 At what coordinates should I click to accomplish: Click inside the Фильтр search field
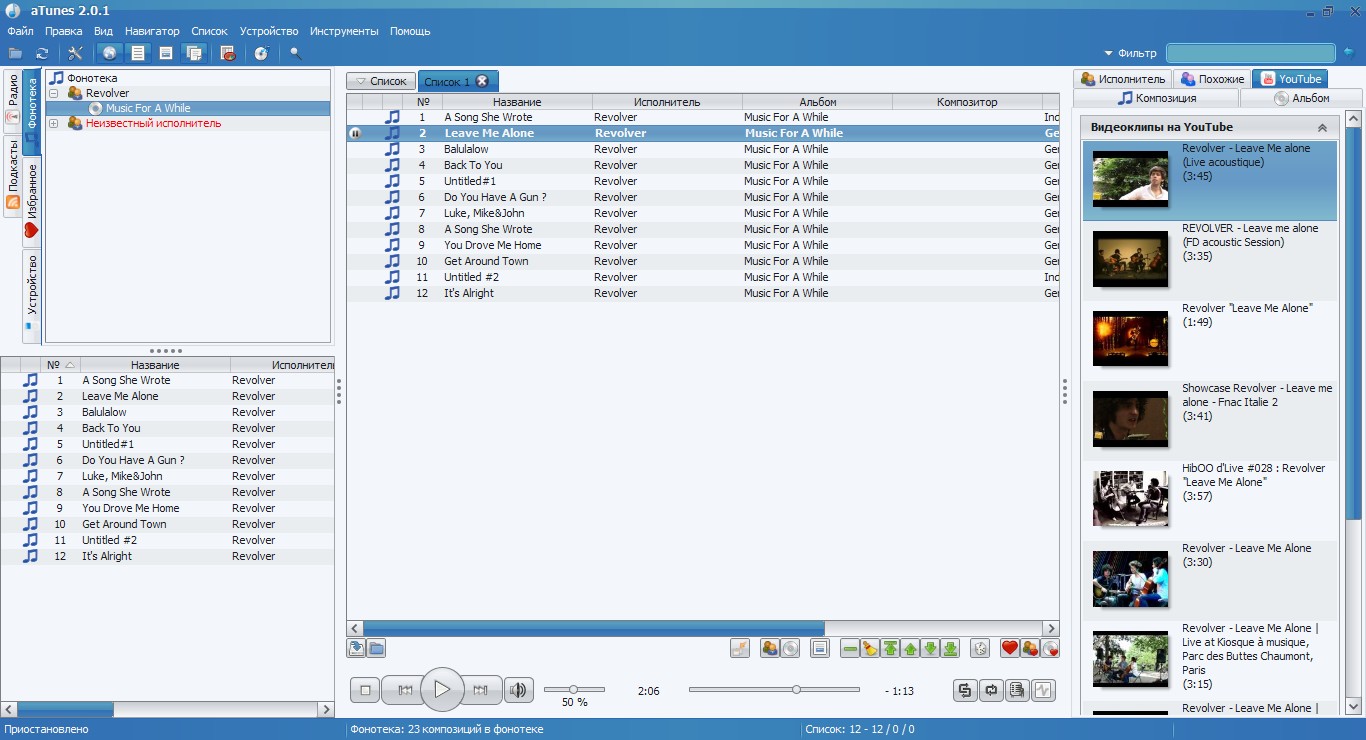tap(1250, 53)
